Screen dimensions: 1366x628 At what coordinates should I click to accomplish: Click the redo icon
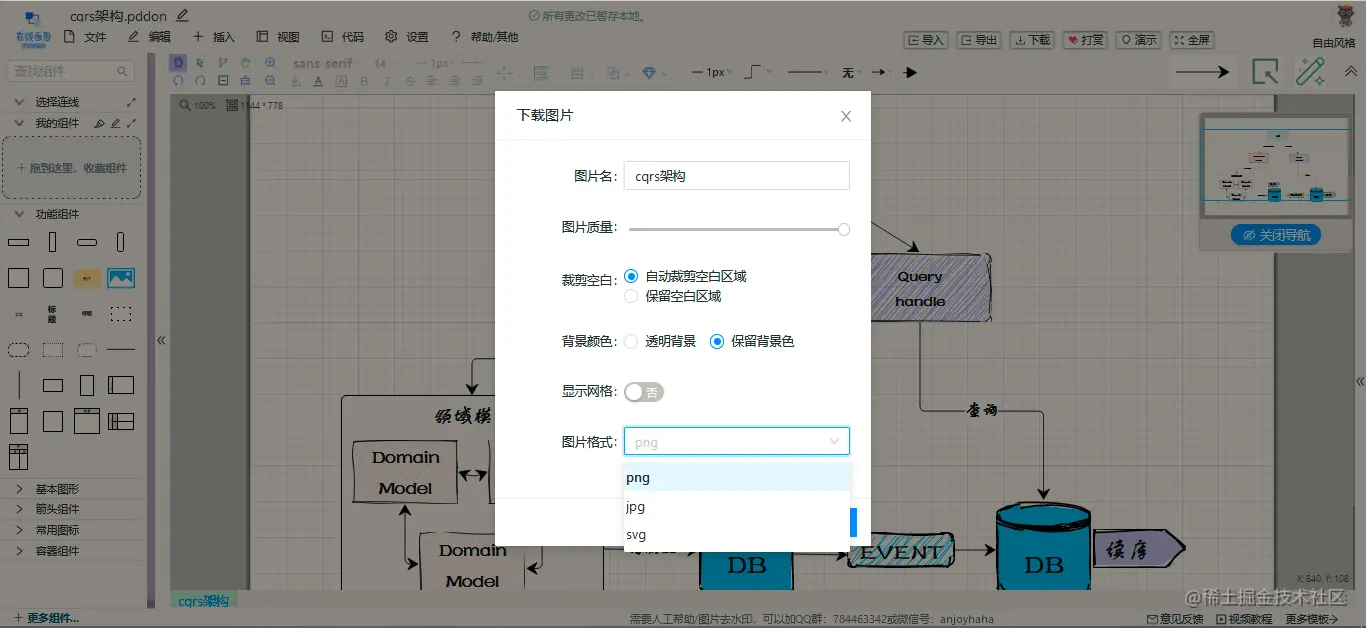[x=201, y=81]
